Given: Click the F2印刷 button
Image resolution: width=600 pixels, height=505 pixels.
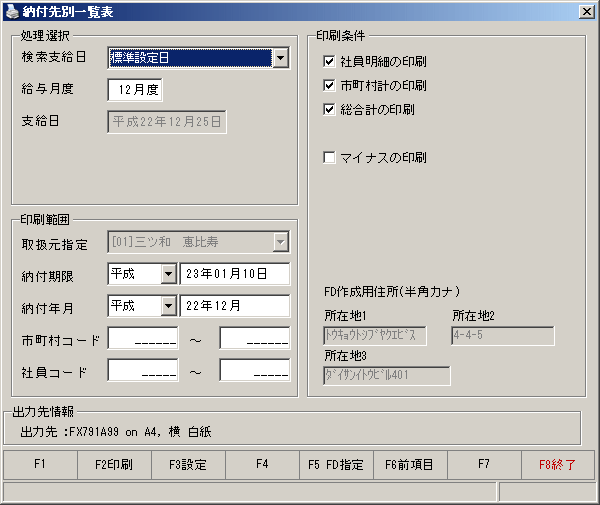Looking at the screenshot, I should [x=114, y=464].
